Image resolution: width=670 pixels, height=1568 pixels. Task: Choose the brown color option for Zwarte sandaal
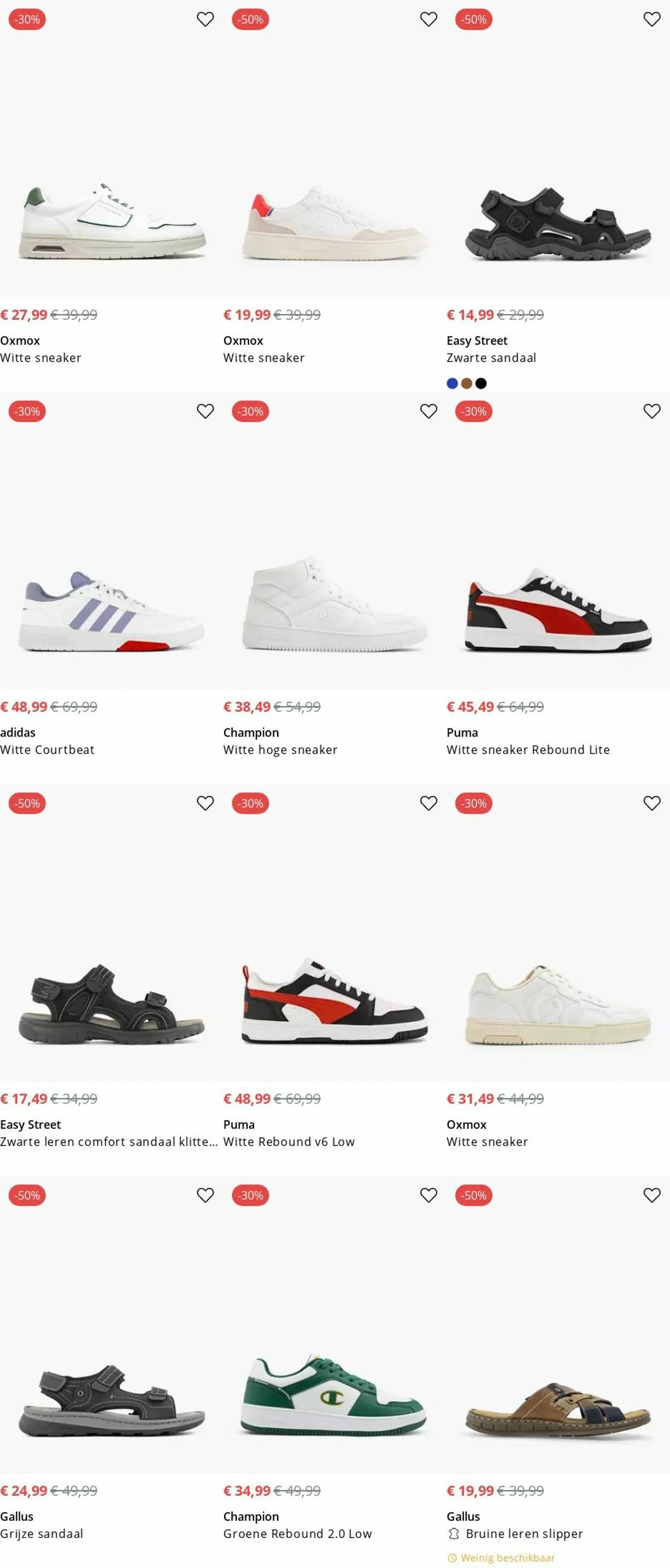click(466, 384)
